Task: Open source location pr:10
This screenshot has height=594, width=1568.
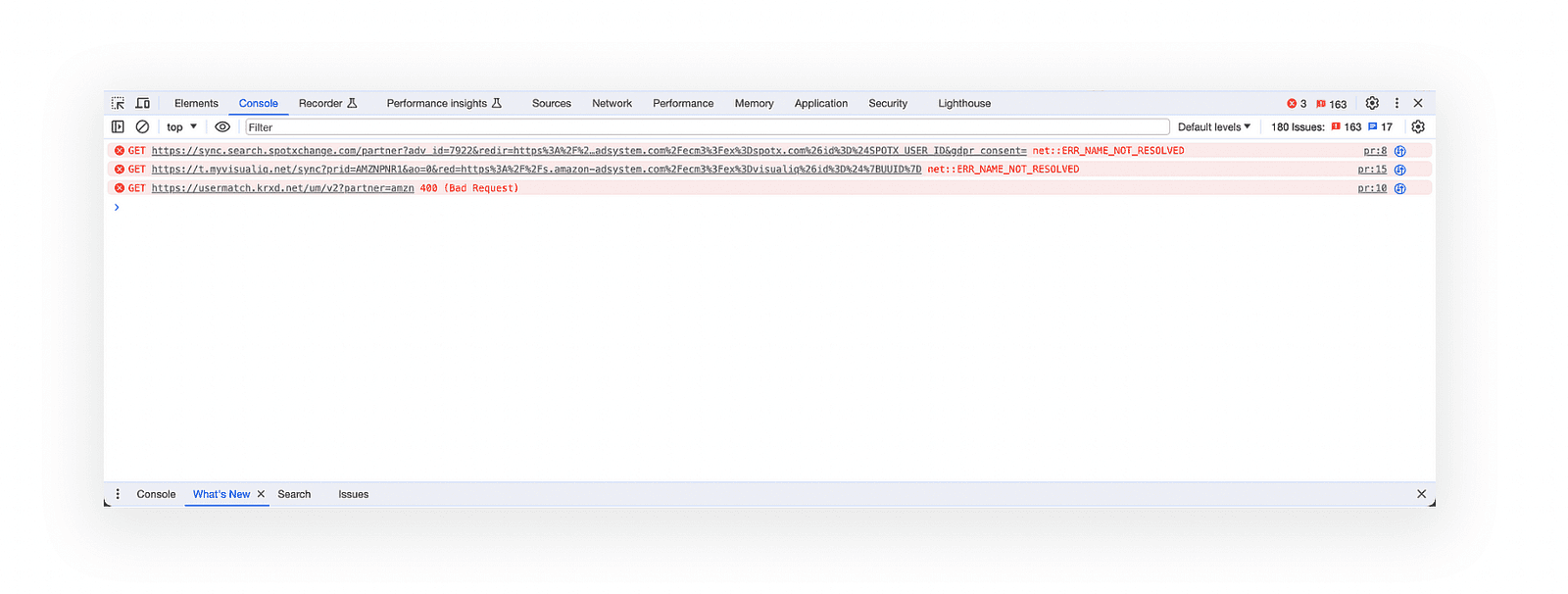Action: [1372, 188]
